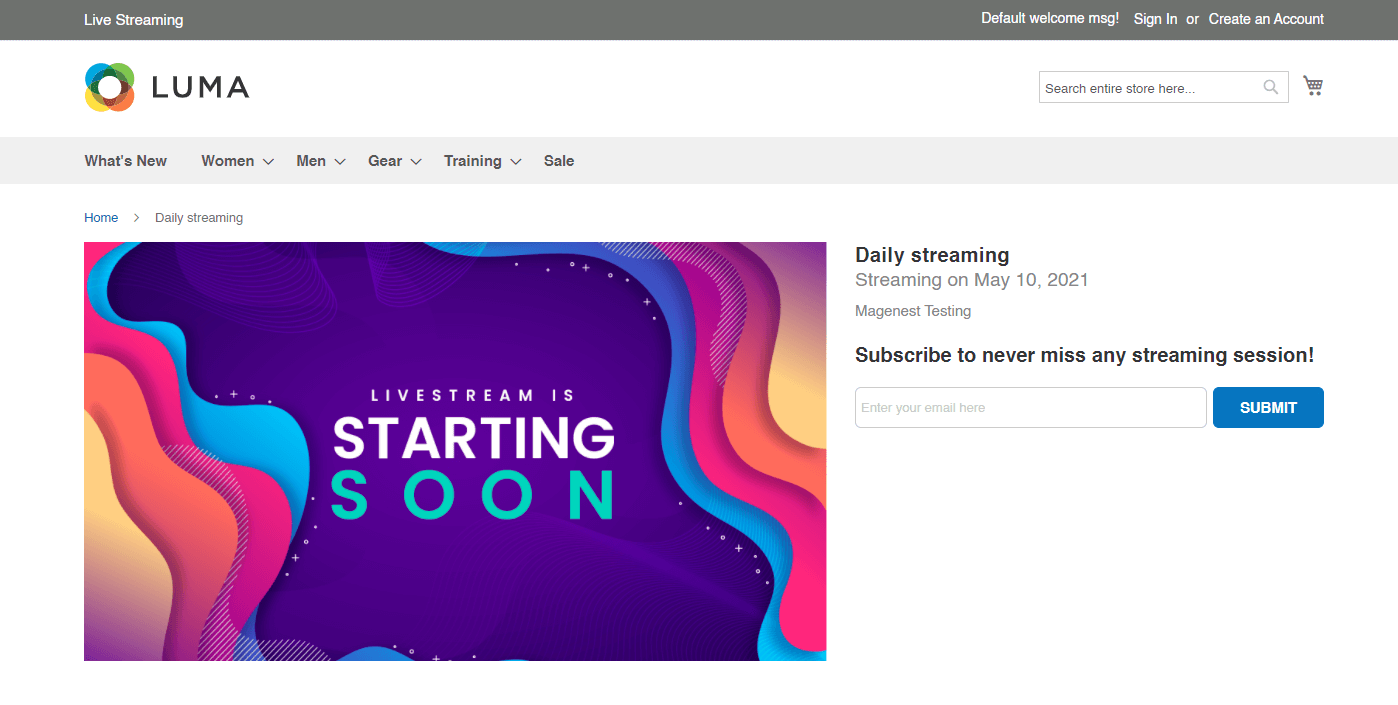This screenshot has width=1398, height=705.
Task: Go to Home via breadcrumb
Action: point(101,217)
